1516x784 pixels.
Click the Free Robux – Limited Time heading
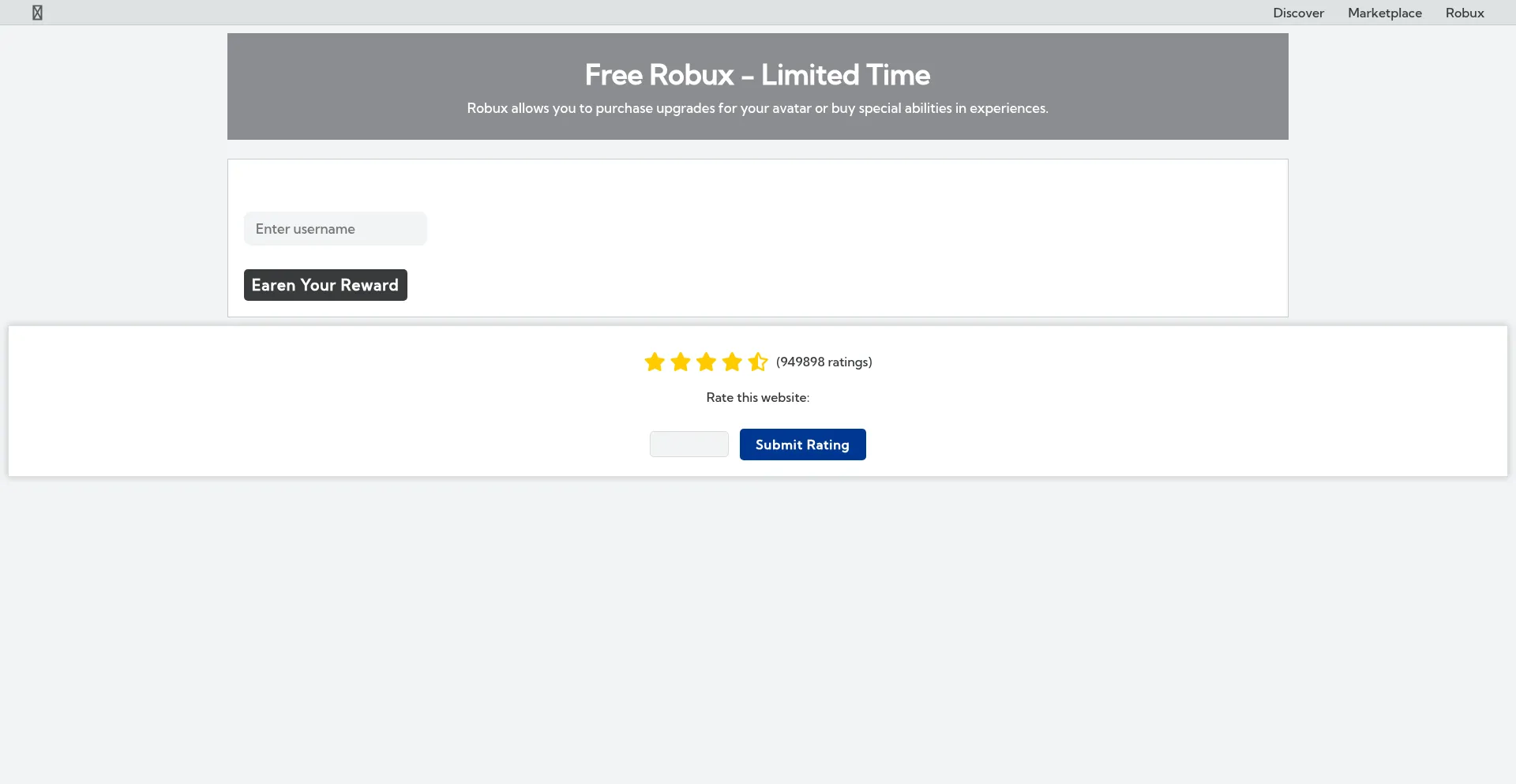coord(758,75)
